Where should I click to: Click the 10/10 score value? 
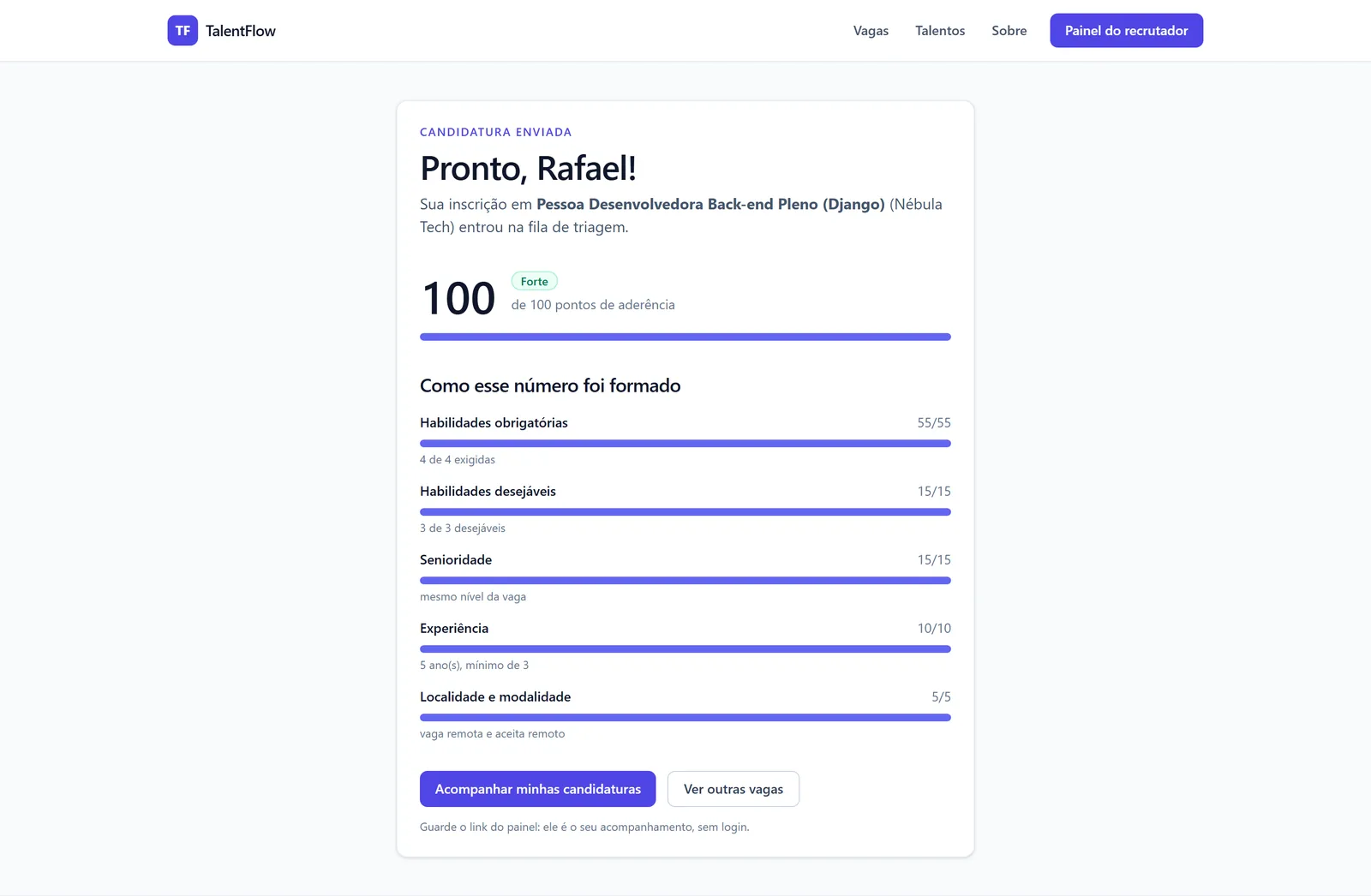pos(934,628)
